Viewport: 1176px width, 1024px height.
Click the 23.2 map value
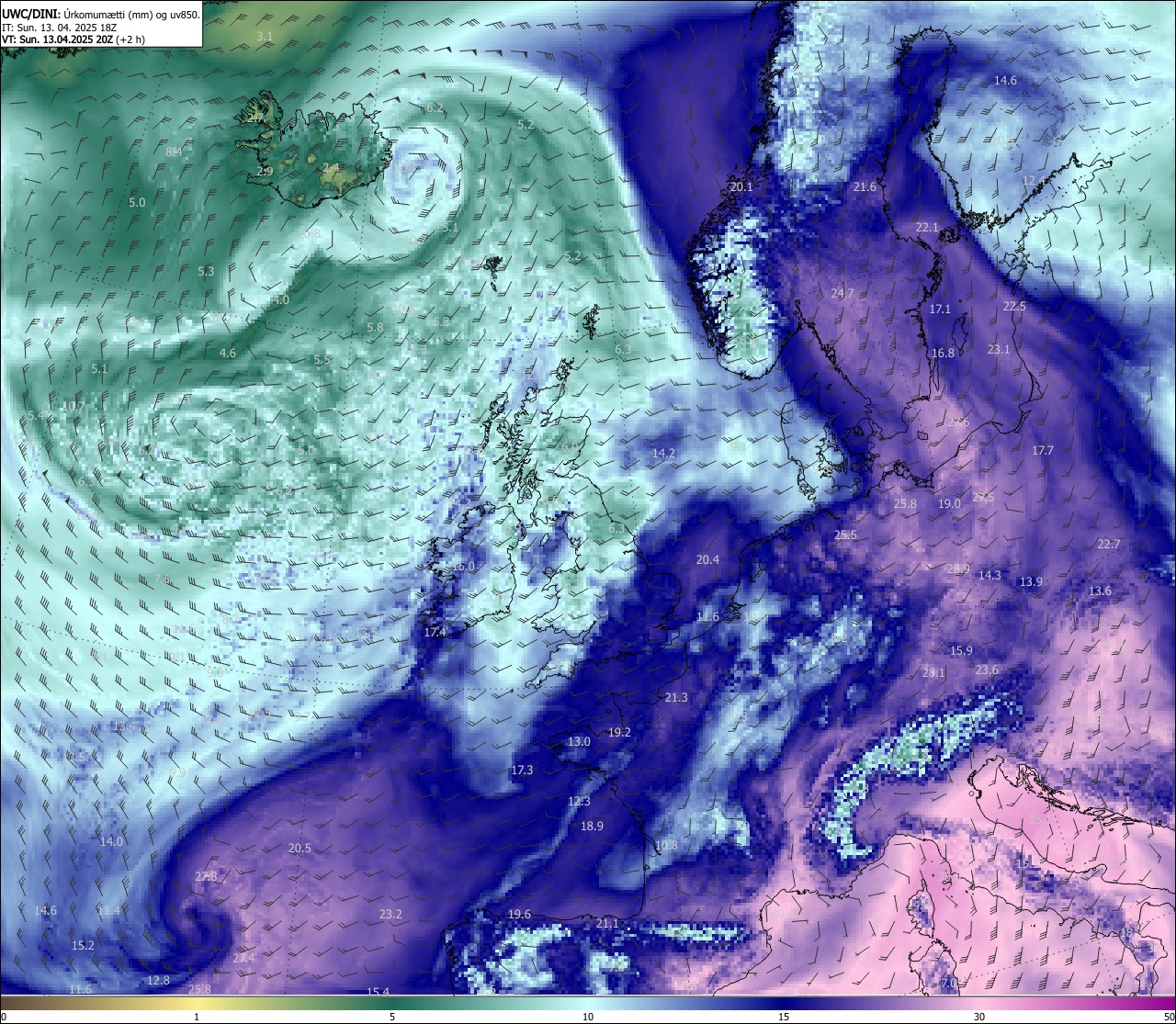tap(390, 914)
